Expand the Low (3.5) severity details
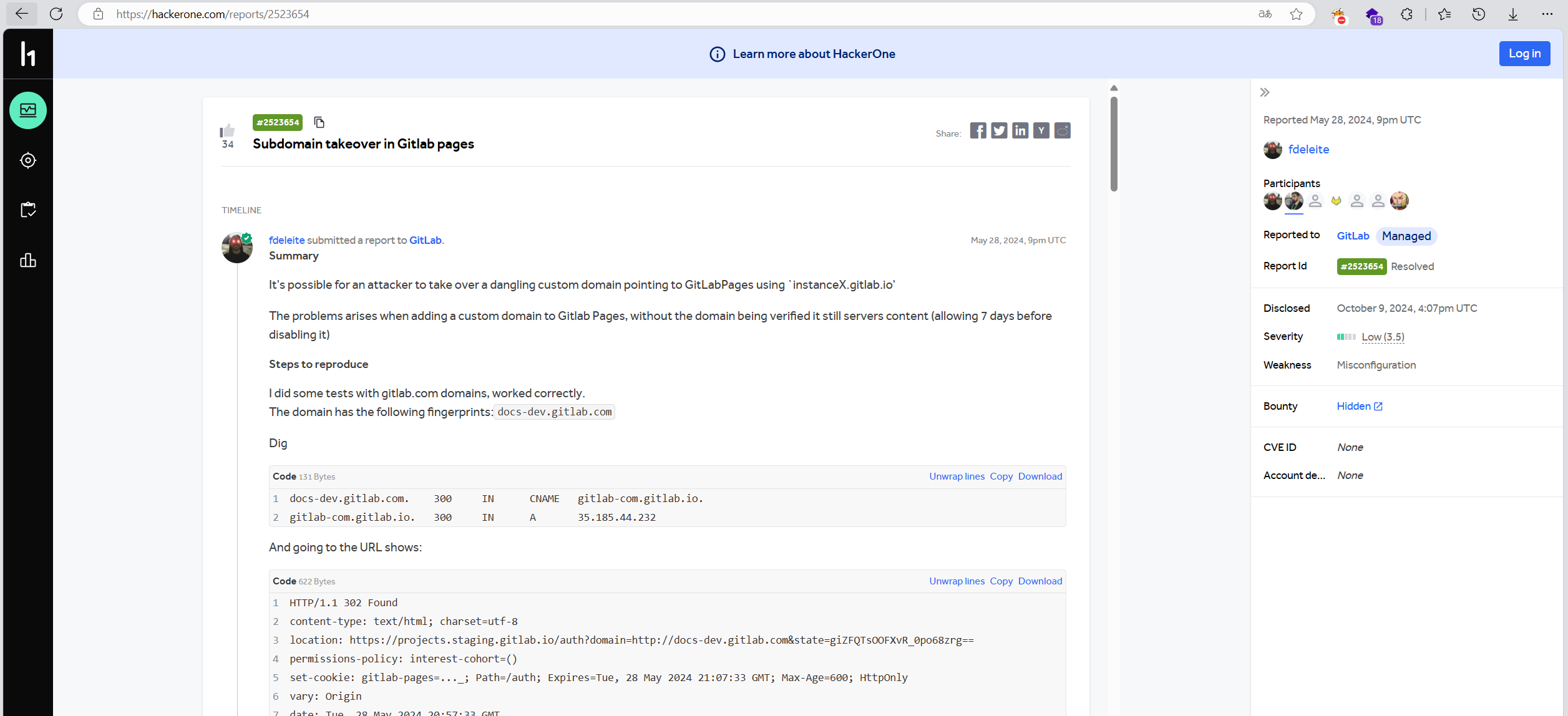Image resolution: width=1568 pixels, height=716 pixels. click(1383, 337)
